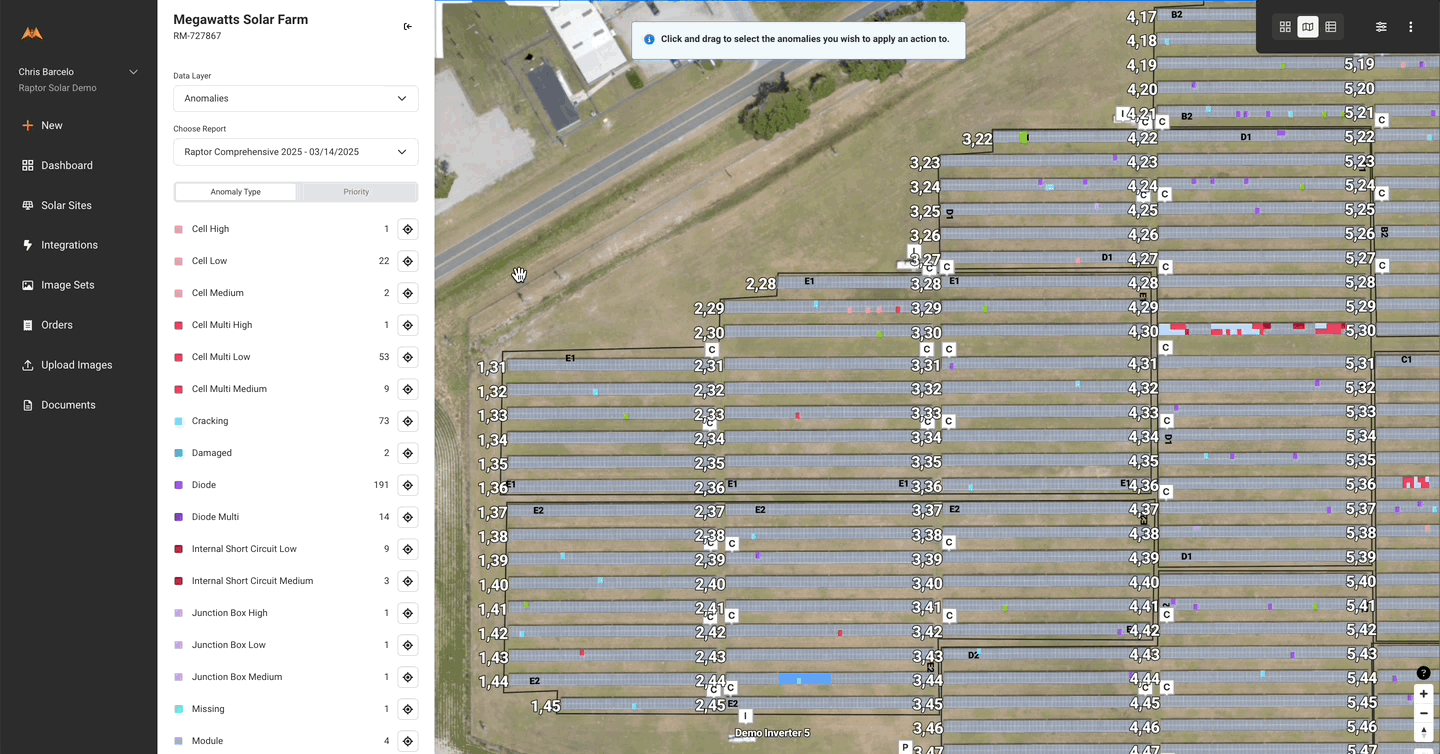This screenshot has width=1440, height=754.
Task: Open the Data Layer dropdown showing Anomalies
Action: tap(295, 98)
